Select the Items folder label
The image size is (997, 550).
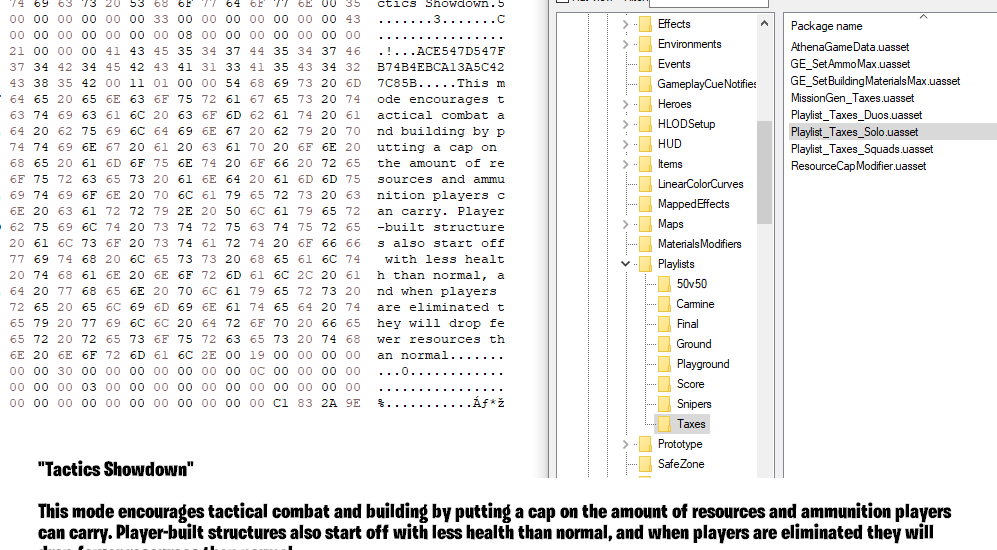(x=670, y=164)
